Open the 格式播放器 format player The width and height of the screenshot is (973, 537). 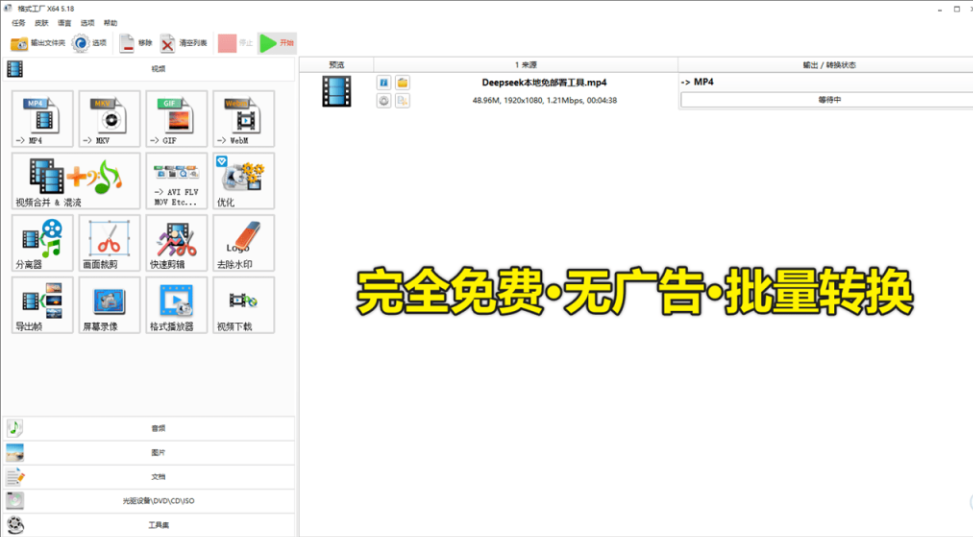tap(176, 305)
